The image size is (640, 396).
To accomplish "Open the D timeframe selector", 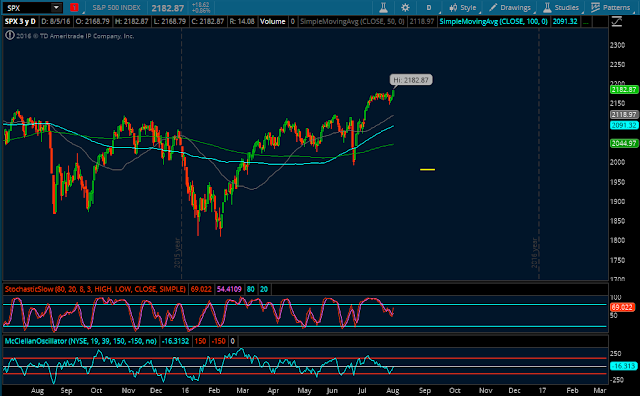I will 429,7.
